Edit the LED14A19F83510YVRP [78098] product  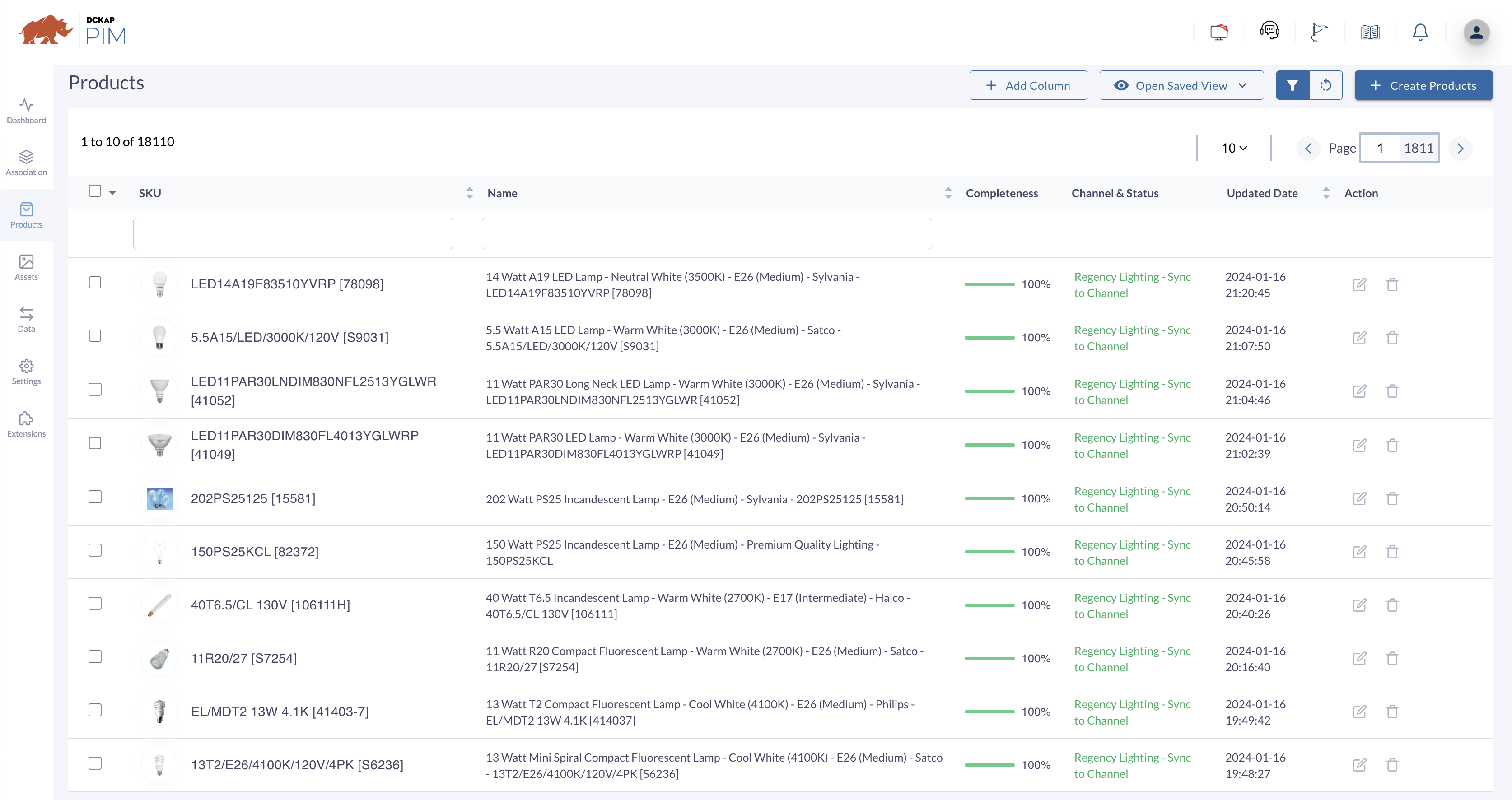point(1359,285)
